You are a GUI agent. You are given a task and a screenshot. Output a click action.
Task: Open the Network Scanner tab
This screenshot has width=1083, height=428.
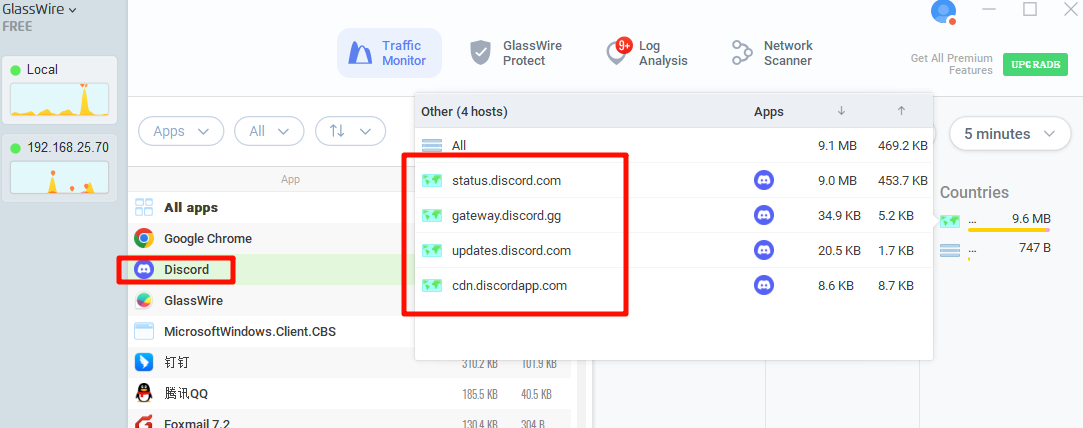[x=771, y=53]
